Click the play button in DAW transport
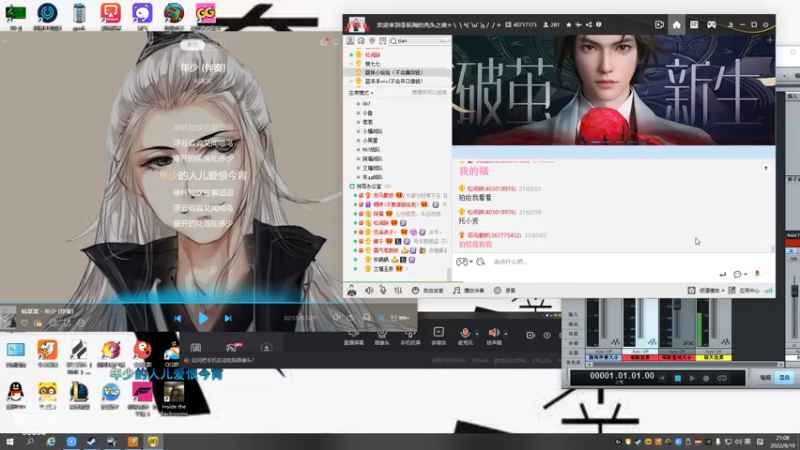 coord(692,378)
